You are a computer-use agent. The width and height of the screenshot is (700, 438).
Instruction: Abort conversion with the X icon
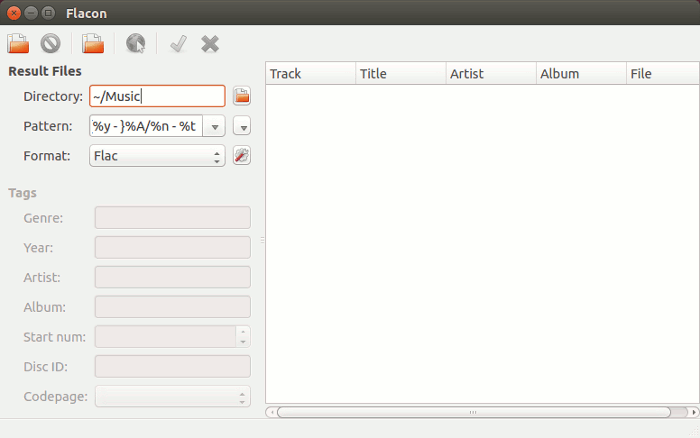click(x=210, y=44)
